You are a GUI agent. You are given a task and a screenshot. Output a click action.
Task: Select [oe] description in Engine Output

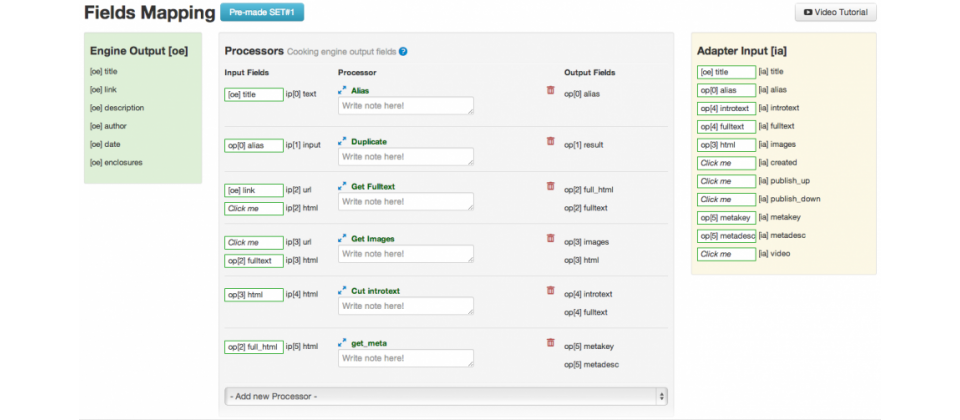point(117,108)
